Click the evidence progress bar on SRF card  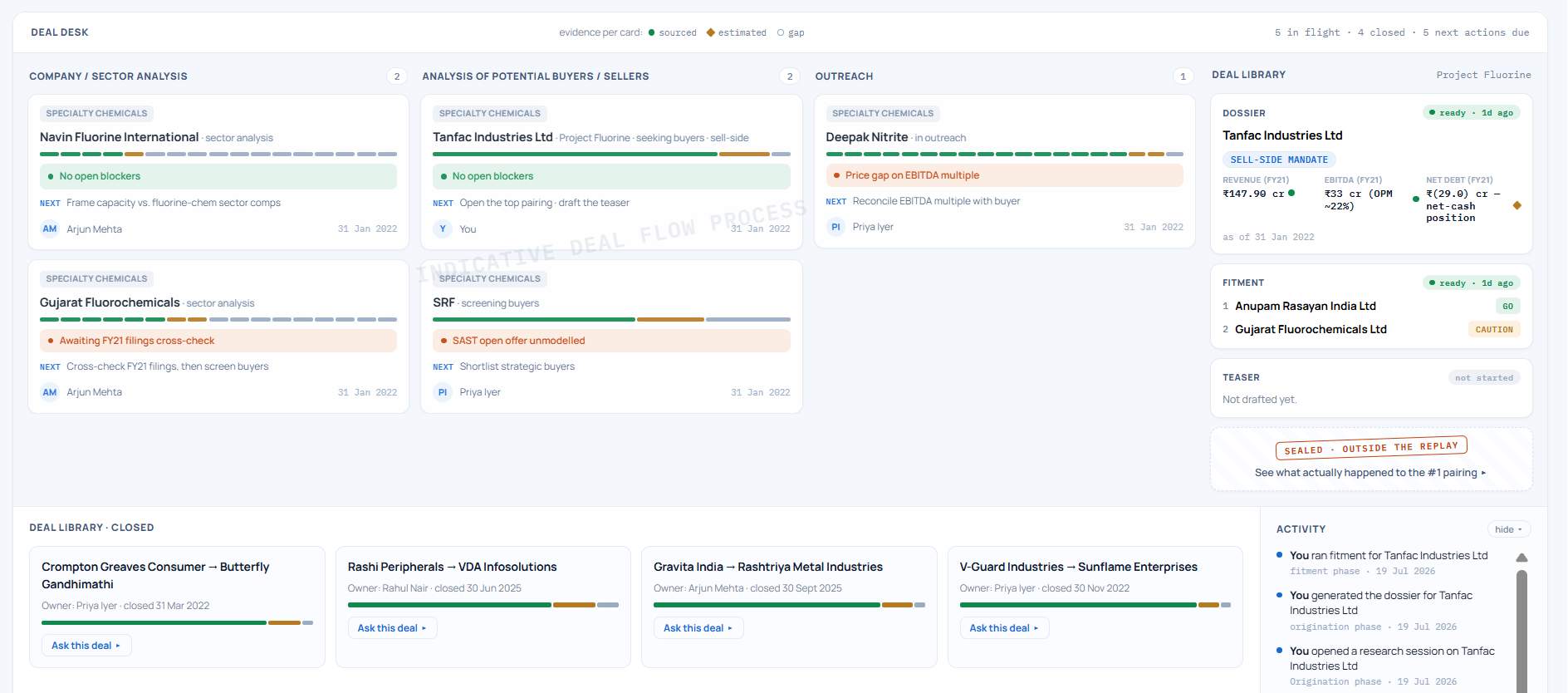click(x=611, y=319)
